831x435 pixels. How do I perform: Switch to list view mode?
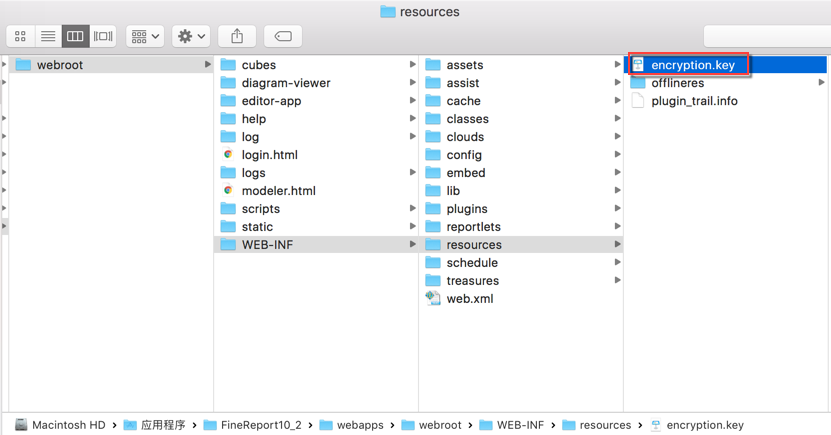click(48, 36)
